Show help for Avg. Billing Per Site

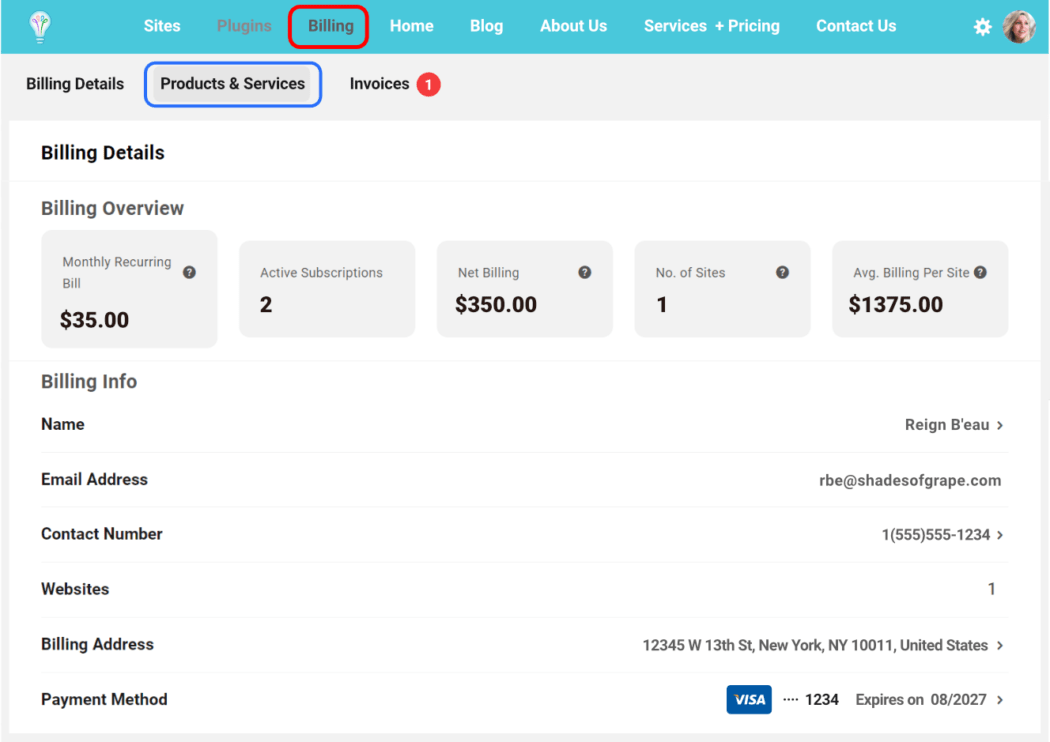pos(980,272)
